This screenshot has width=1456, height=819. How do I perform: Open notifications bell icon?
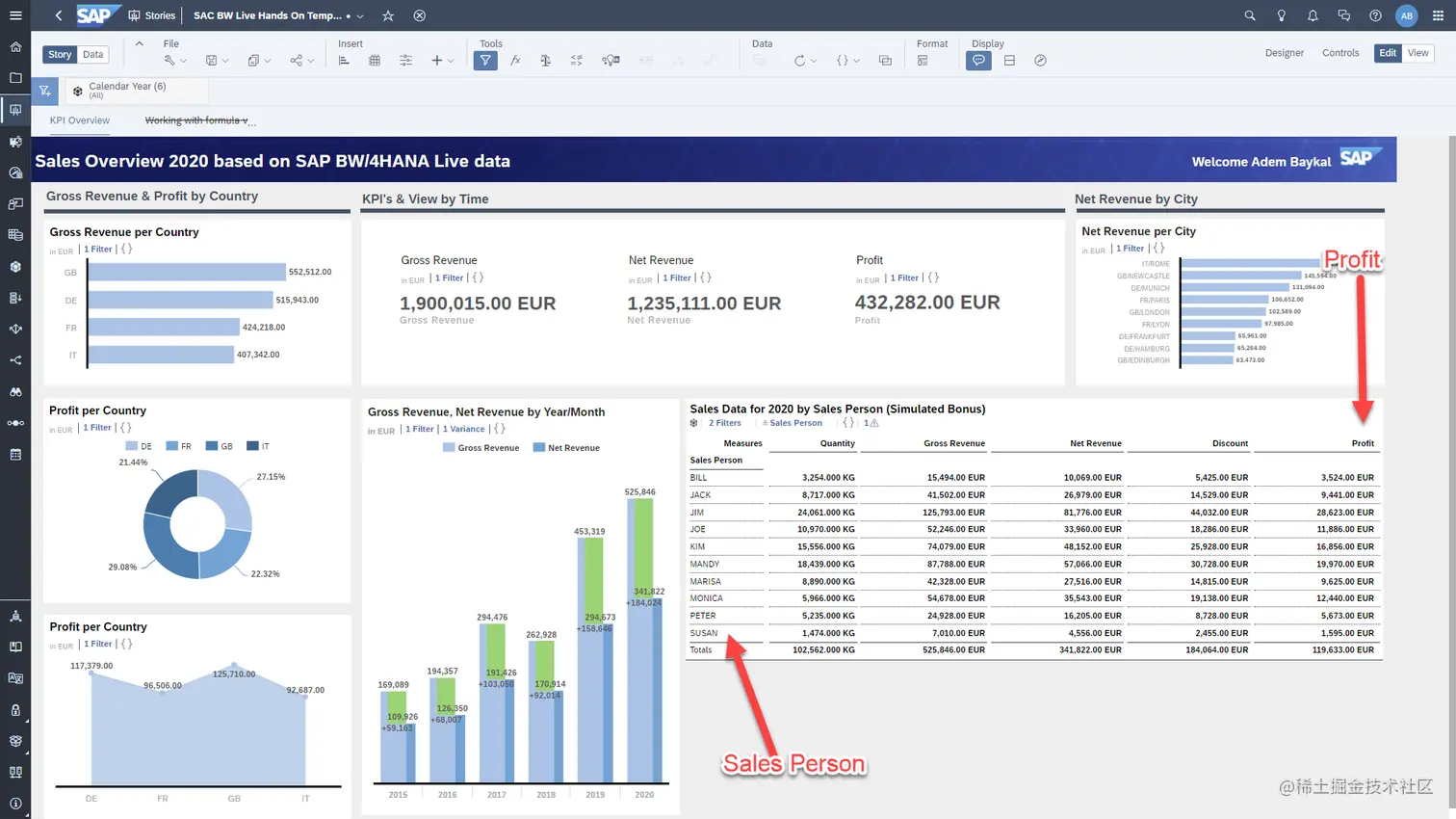[x=1313, y=15]
